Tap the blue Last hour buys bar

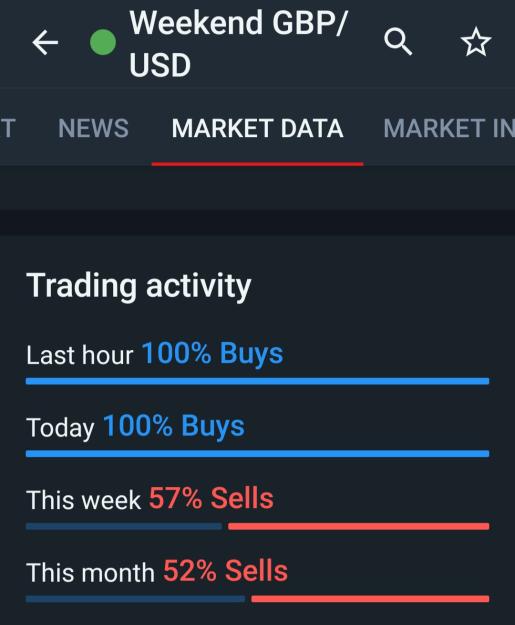[x=258, y=381]
